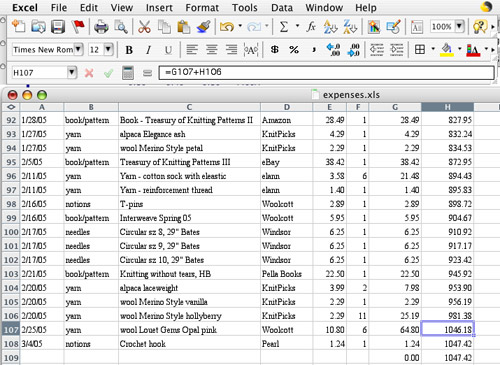Select row 100 header
Viewport: 500px width, 365px height.
(x=11, y=232)
